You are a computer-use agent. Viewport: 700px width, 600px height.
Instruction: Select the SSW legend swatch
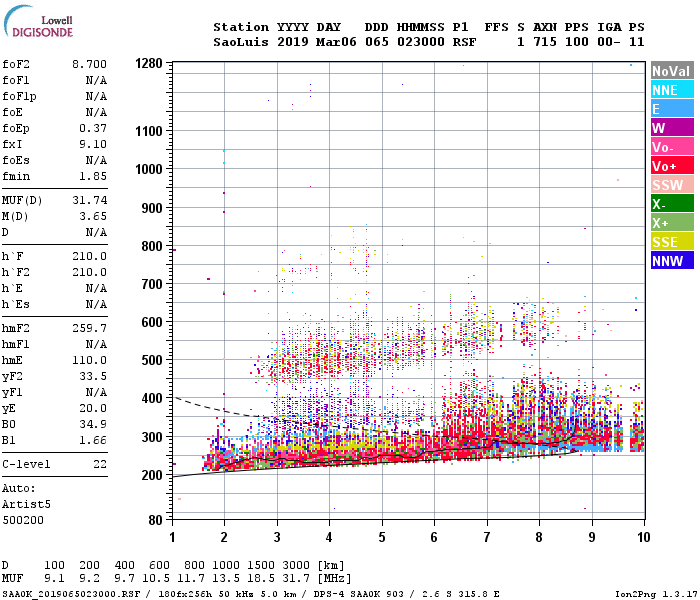point(672,185)
